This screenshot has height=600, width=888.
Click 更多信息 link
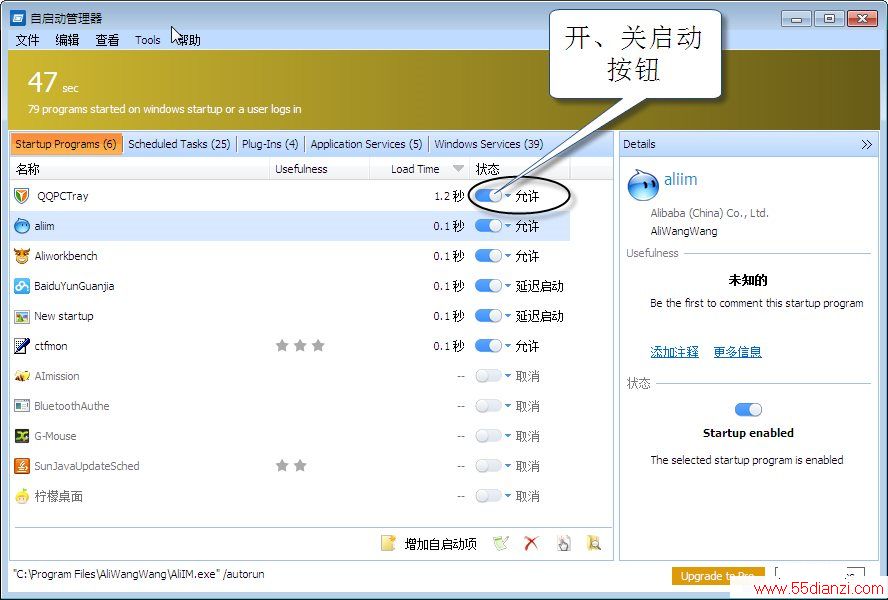pos(737,352)
